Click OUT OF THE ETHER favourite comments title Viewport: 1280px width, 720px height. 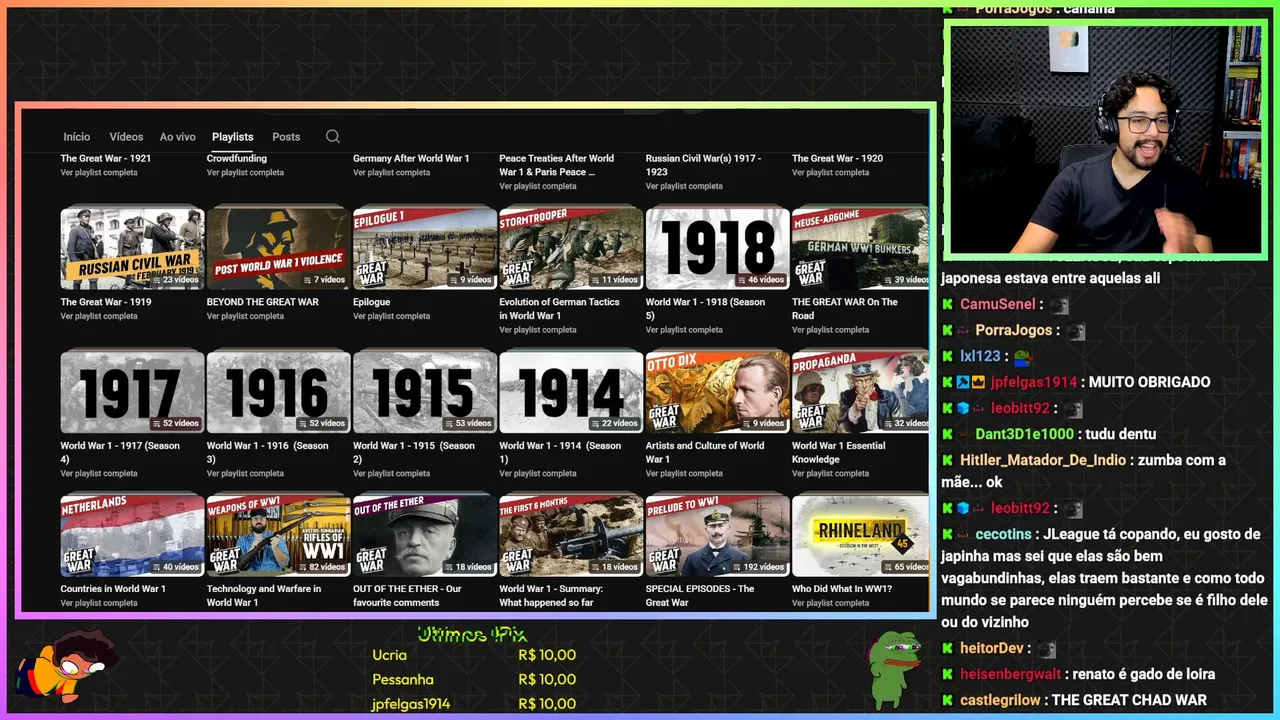[x=407, y=596]
